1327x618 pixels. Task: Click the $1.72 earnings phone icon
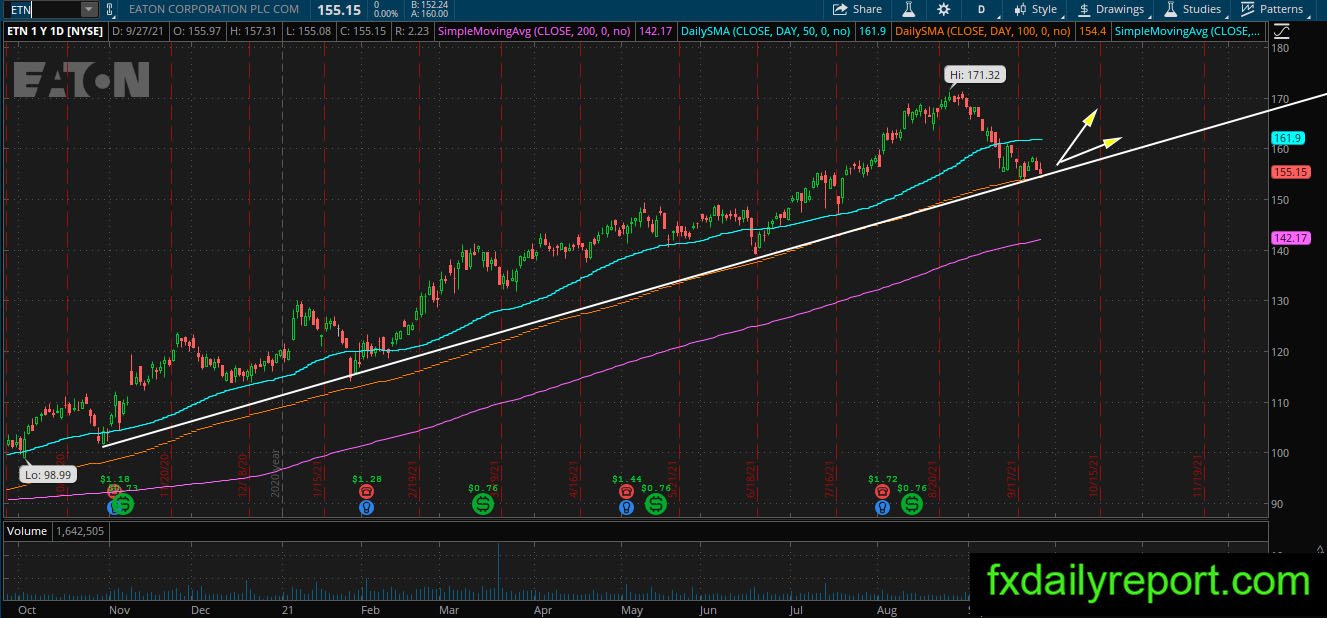881,492
